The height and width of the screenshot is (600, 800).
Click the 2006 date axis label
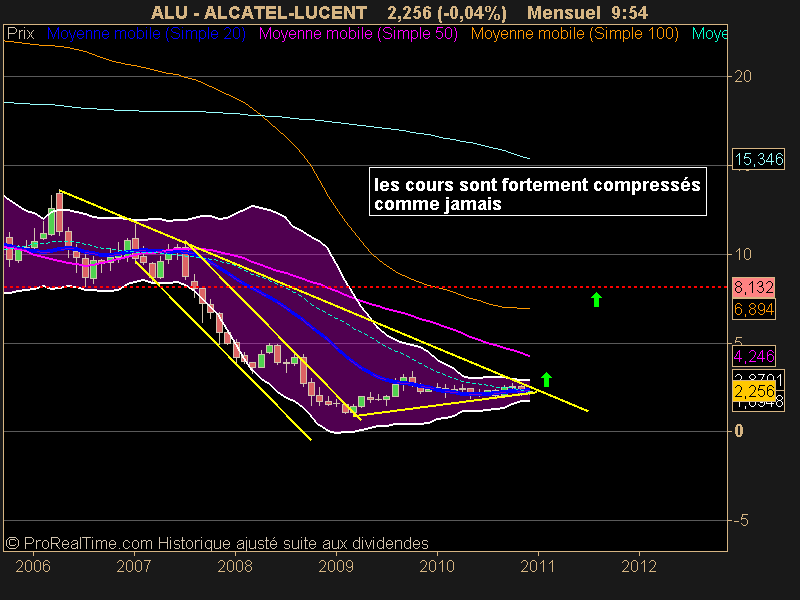click(x=33, y=566)
